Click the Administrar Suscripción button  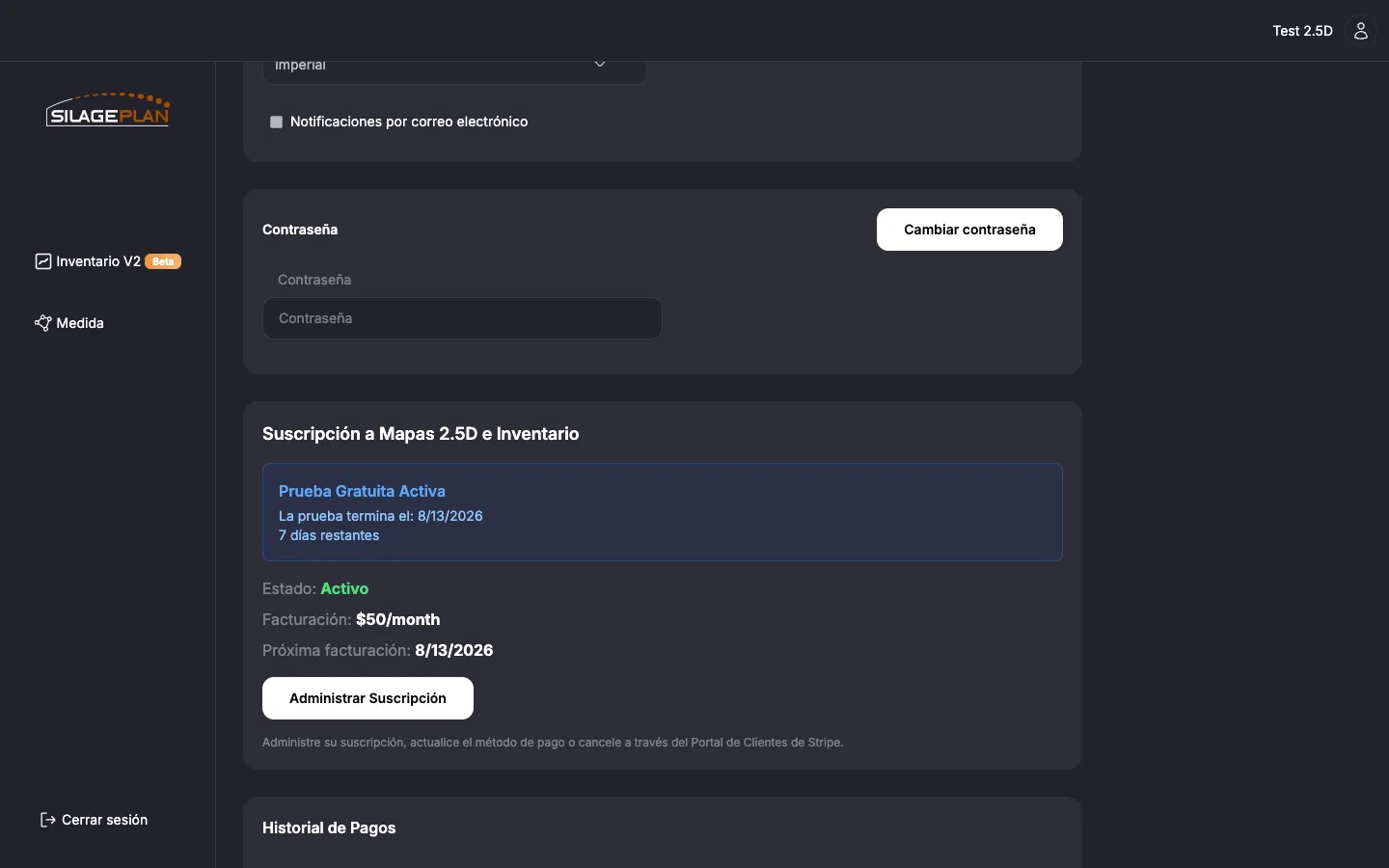(368, 698)
